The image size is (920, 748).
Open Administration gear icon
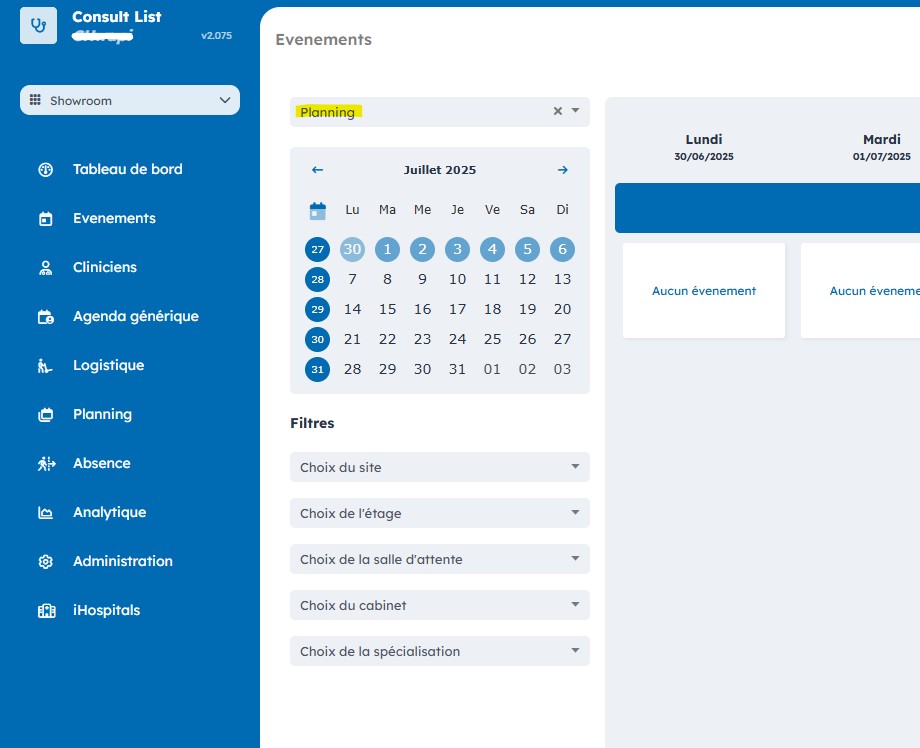click(45, 562)
